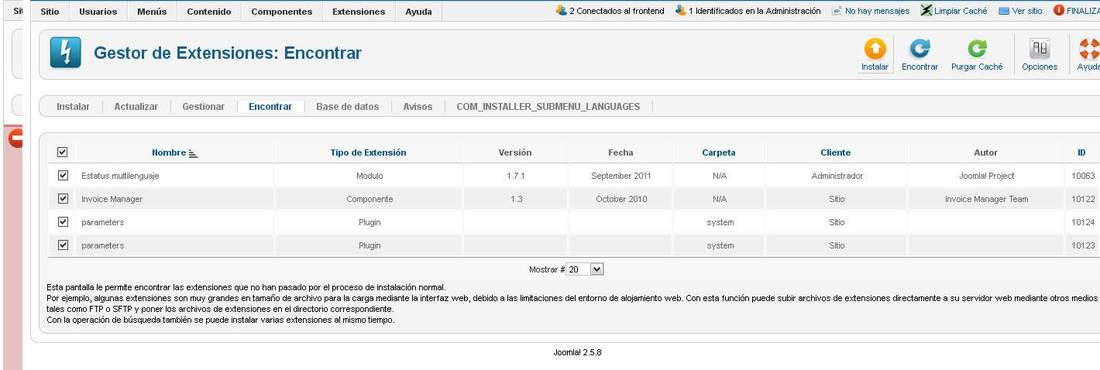Open the Menús menu
This screenshot has width=1100, height=370.
[152, 12]
